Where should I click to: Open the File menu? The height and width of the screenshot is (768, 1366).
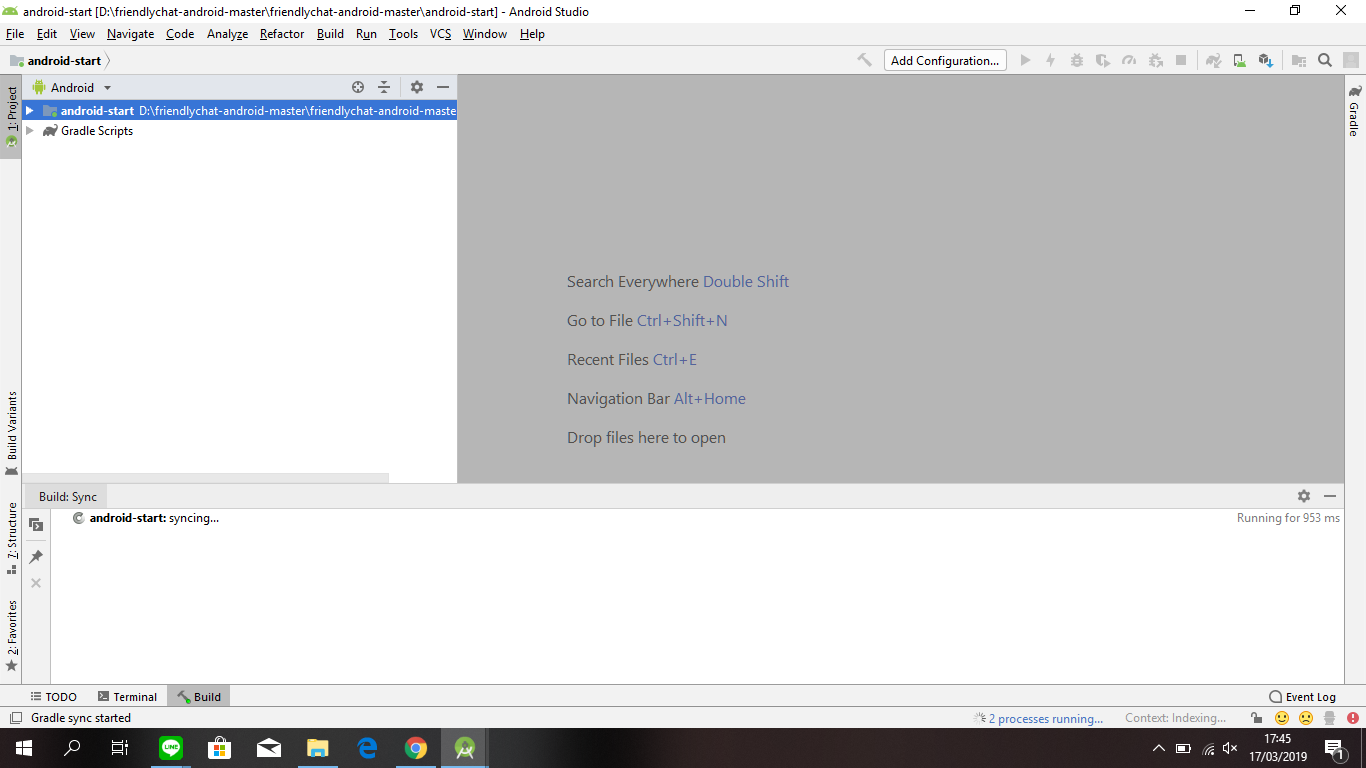[15, 34]
